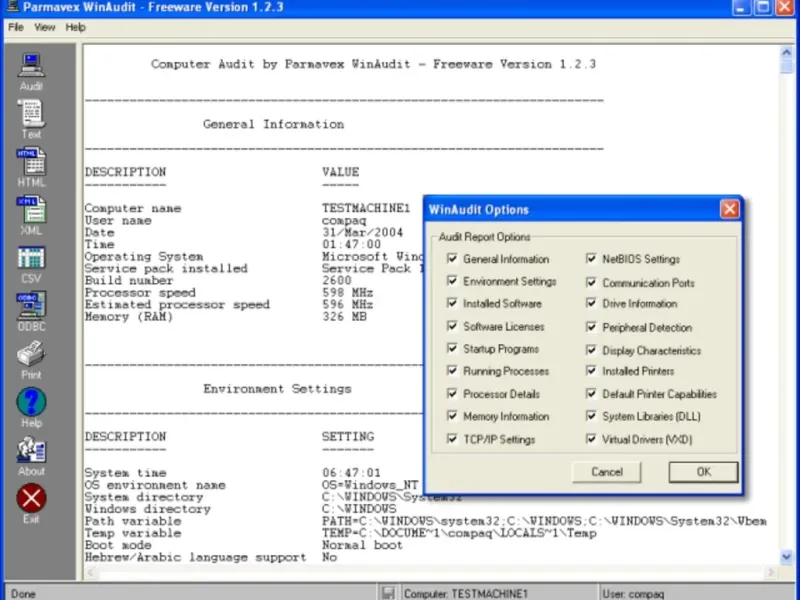Uncheck Installed Printers option
The width and height of the screenshot is (800, 600).
tap(591, 370)
